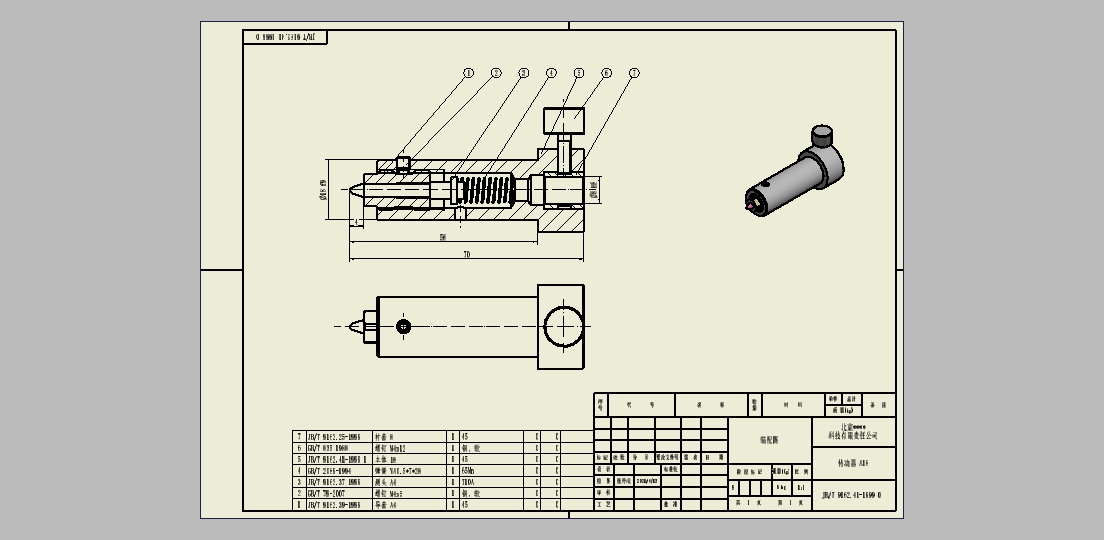Select balloon number 2 callout

coord(496,73)
